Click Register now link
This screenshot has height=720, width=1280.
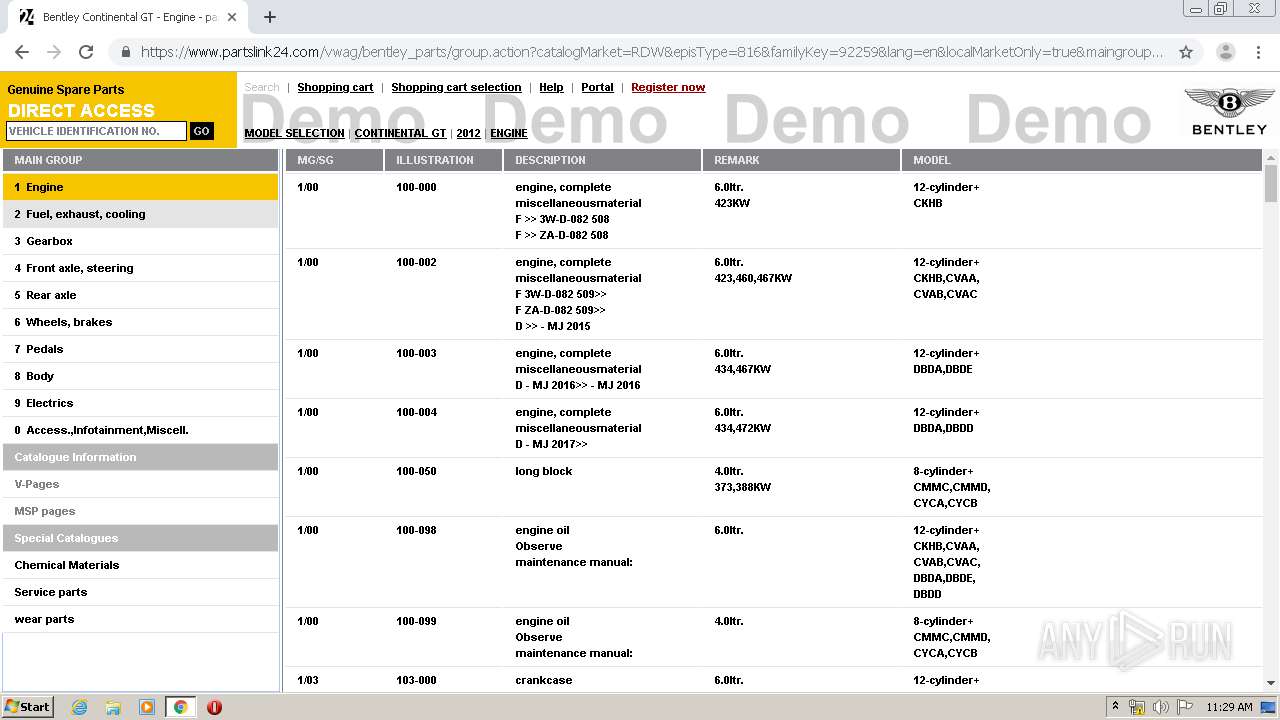[x=668, y=87]
